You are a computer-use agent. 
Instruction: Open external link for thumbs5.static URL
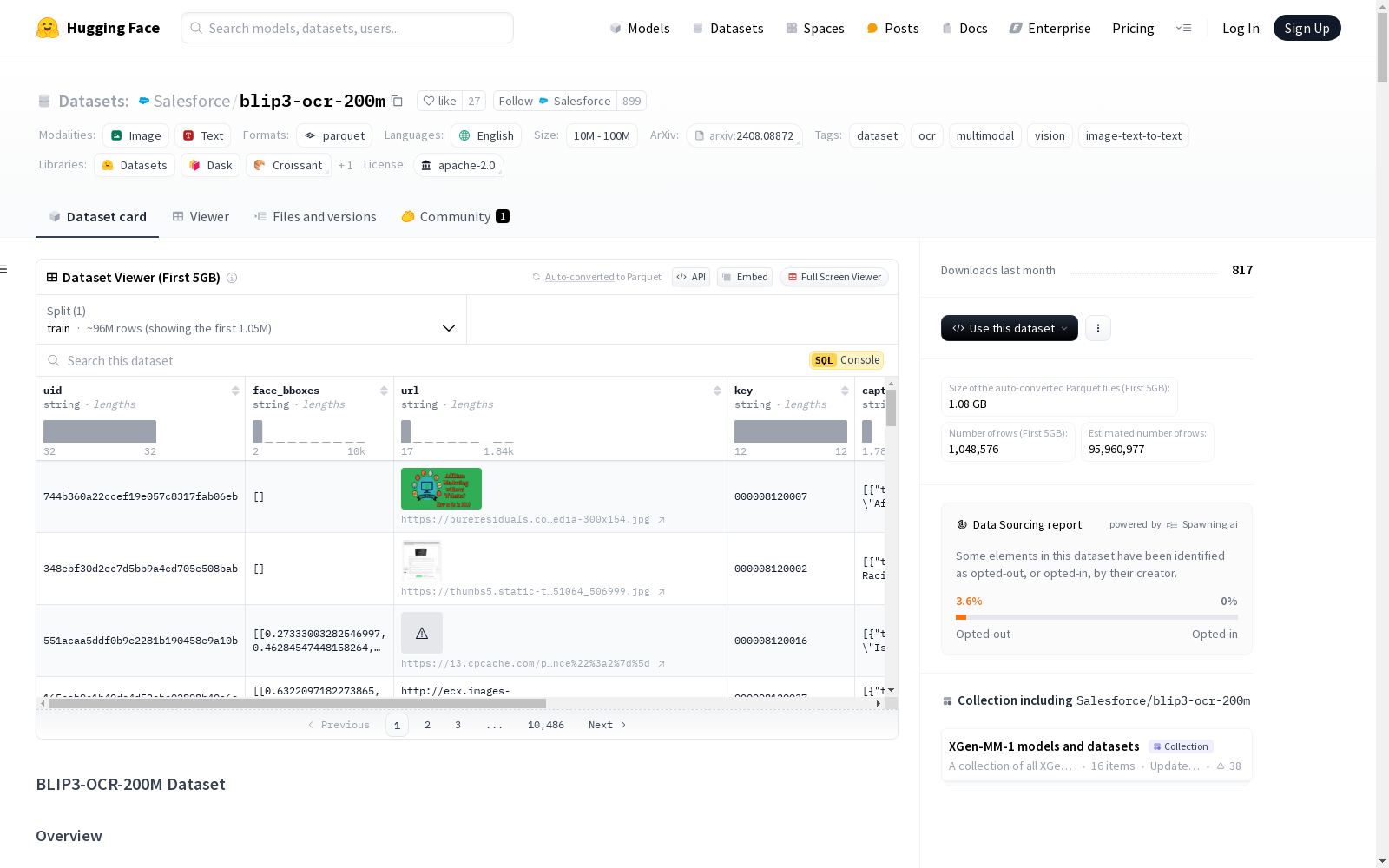coord(661,592)
